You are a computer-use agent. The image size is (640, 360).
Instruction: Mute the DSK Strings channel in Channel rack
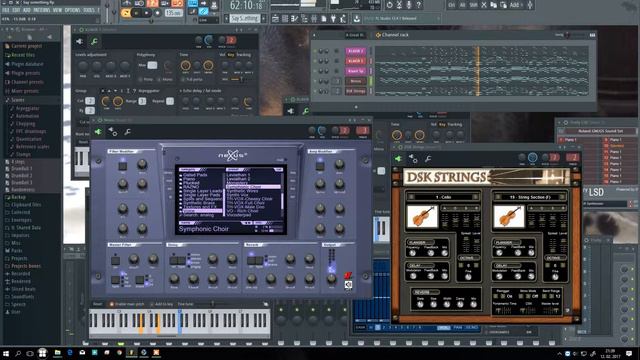pos(315,91)
